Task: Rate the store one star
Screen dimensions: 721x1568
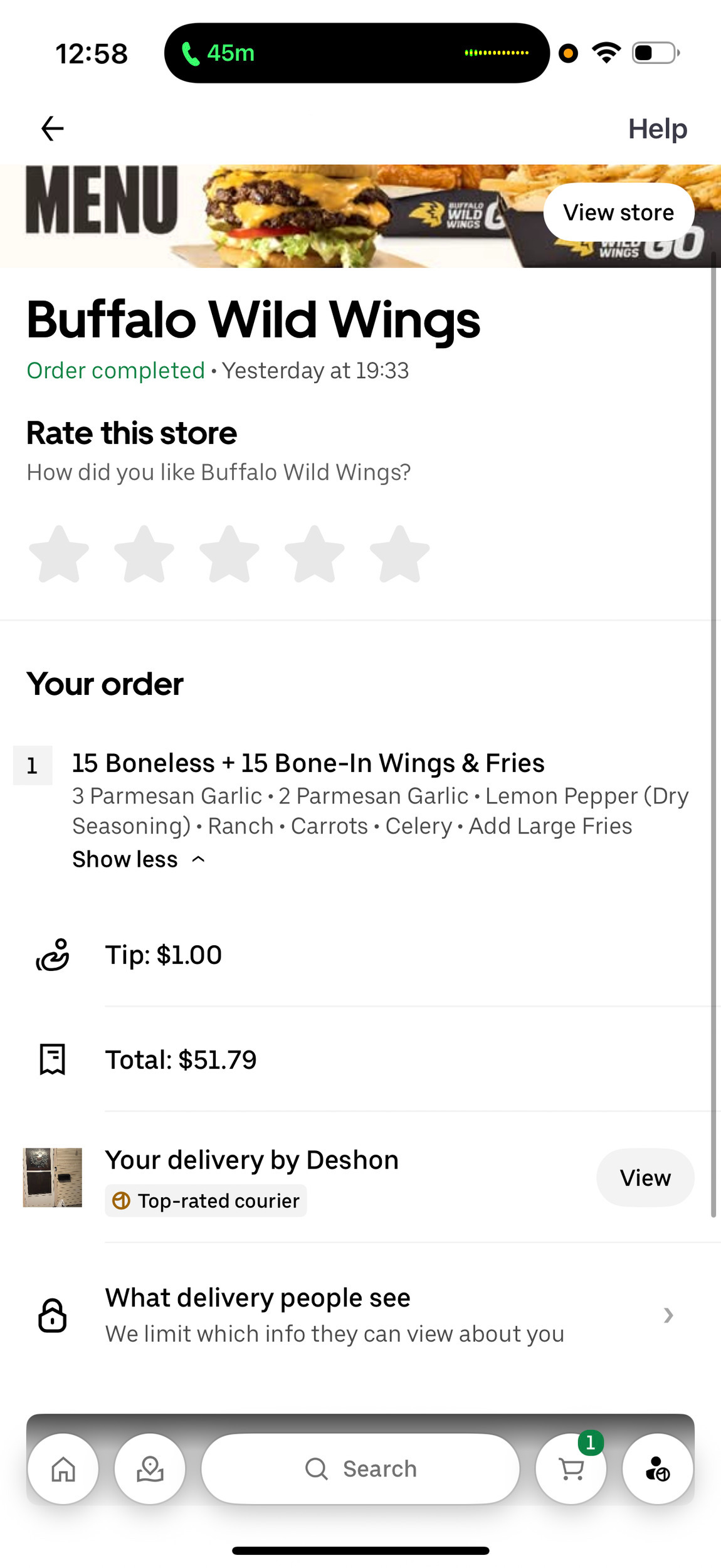Action: click(x=59, y=554)
